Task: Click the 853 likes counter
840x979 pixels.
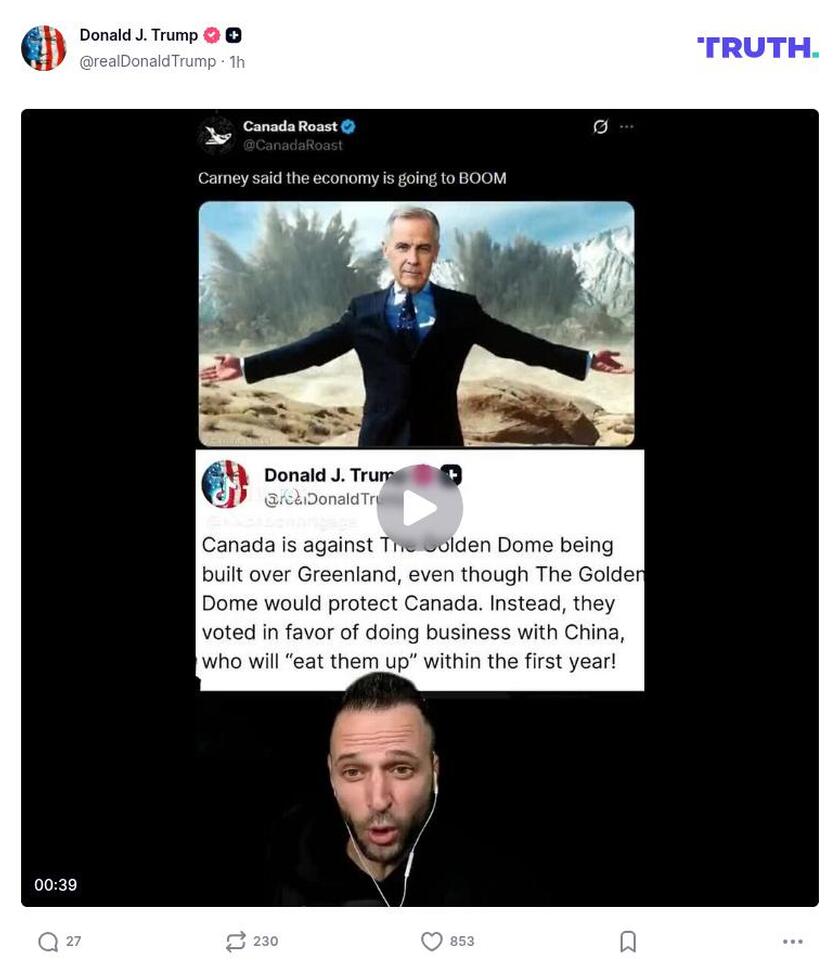Action: pos(463,941)
